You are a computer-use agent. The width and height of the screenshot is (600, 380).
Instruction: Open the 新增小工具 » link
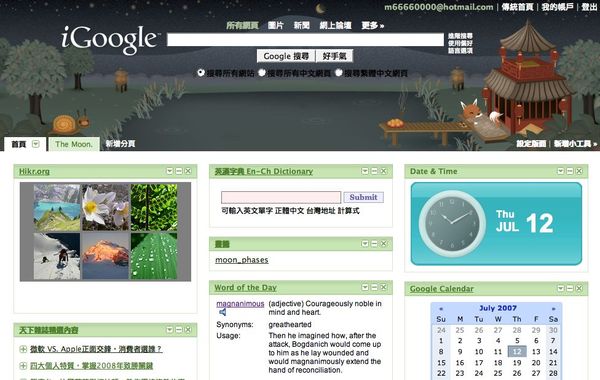click(x=575, y=144)
